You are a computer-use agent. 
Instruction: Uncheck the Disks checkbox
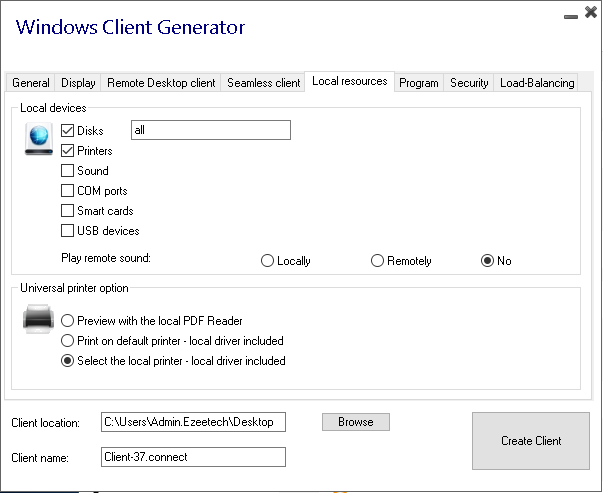(68, 131)
